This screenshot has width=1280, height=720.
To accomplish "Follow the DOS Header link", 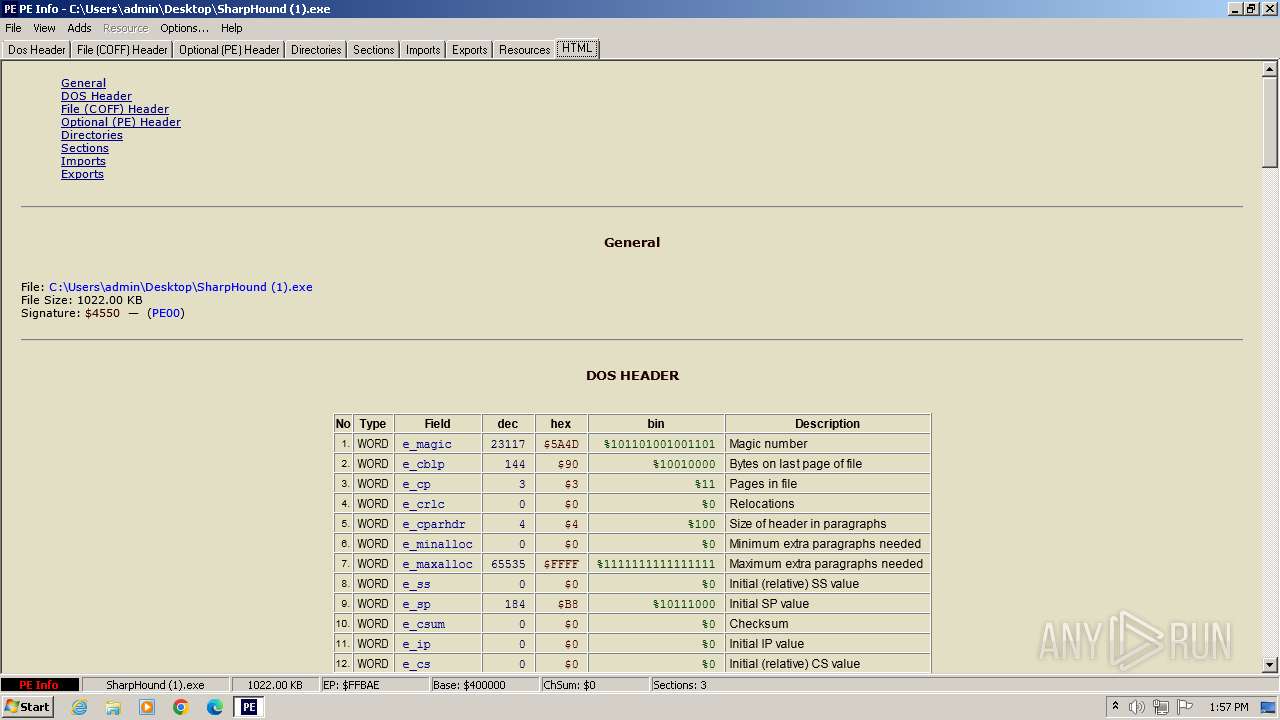I will 96,96.
